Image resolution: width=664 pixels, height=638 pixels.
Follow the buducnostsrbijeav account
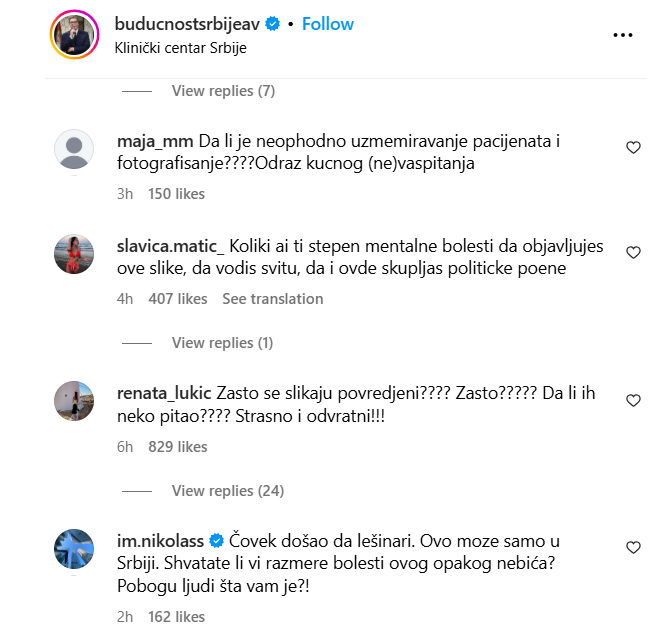328,24
